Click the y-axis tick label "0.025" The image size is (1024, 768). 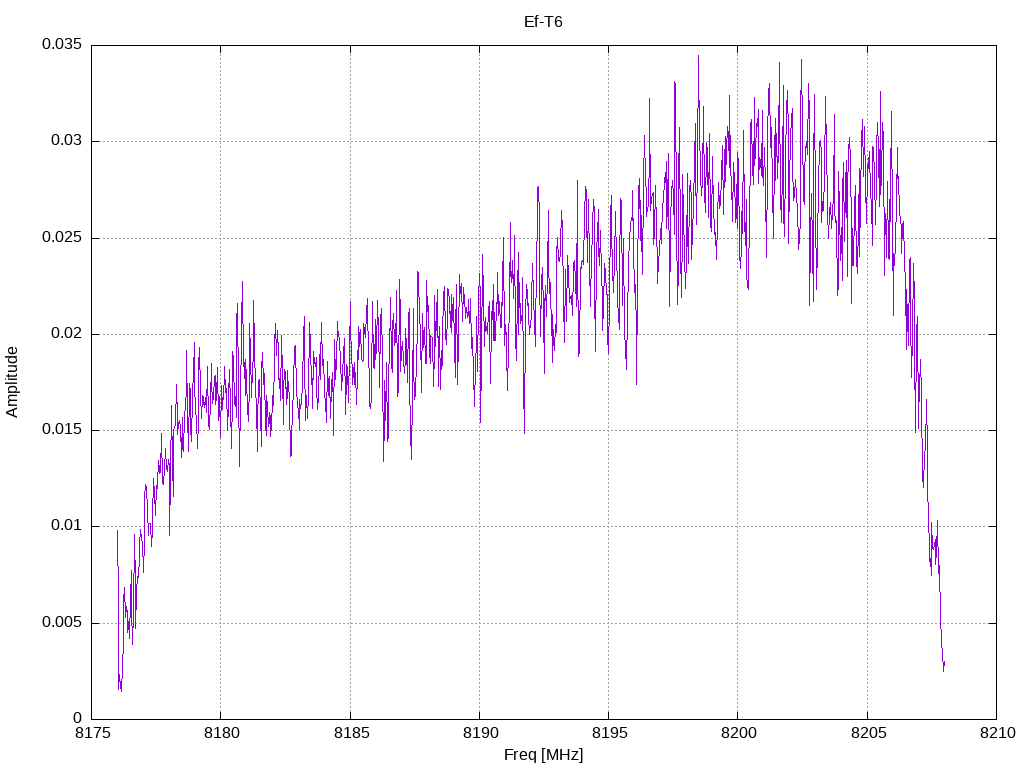[x=62, y=237]
